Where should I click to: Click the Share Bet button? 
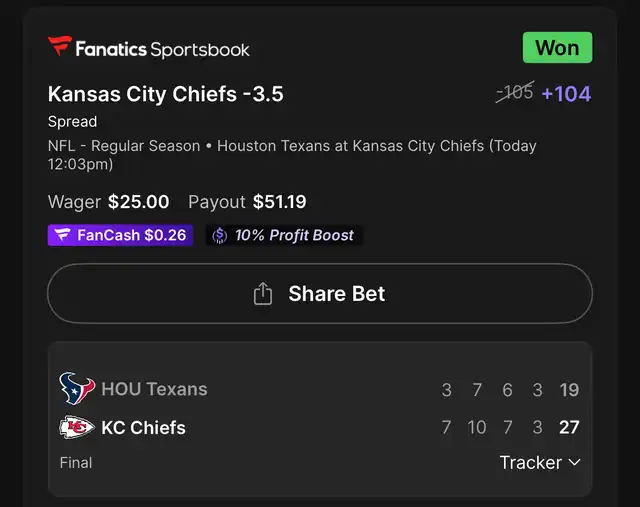click(x=320, y=294)
